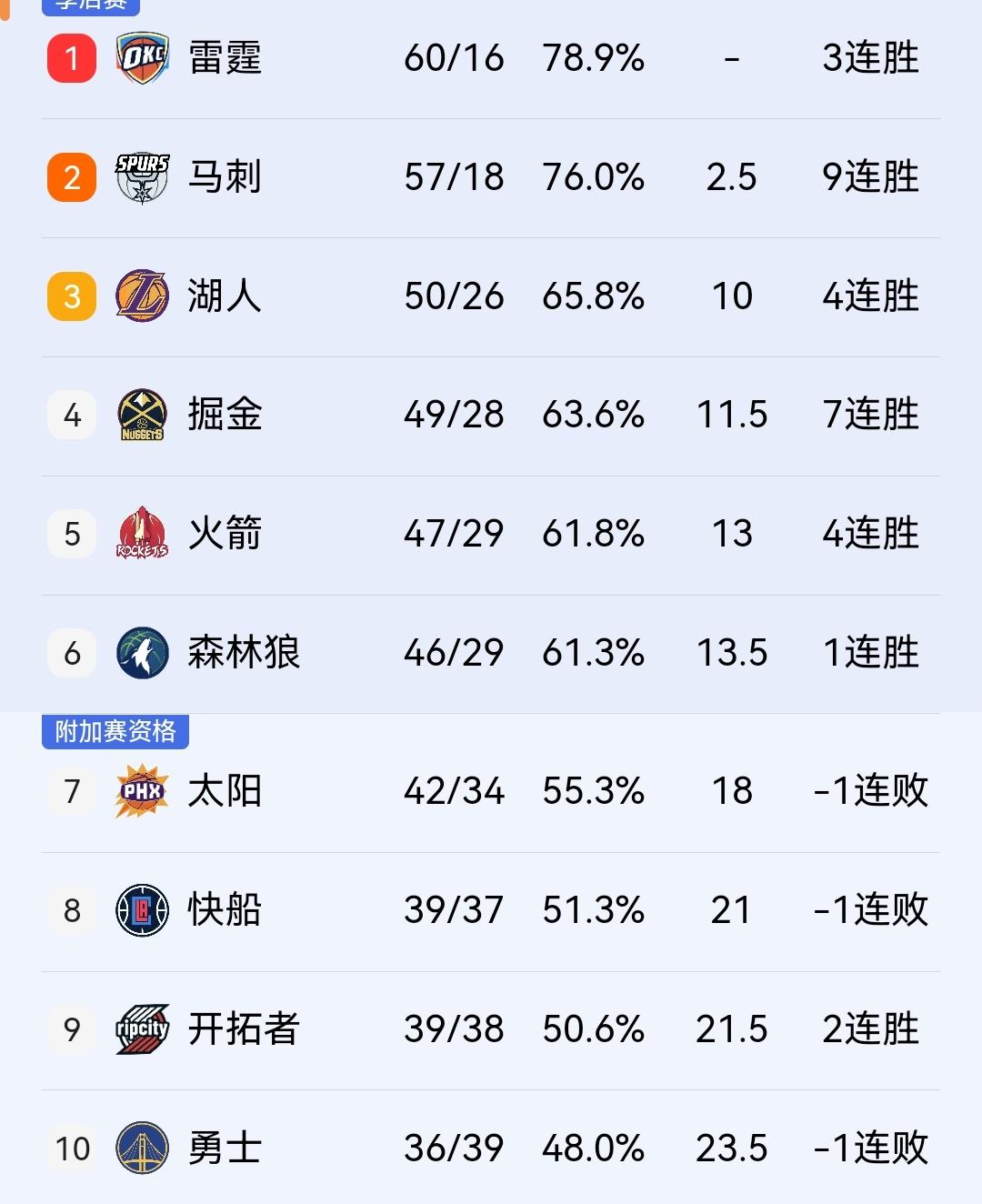This screenshot has height=1204, width=982.
Task: Click the Suns PHX logo
Action: pyautogui.click(x=138, y=791)
